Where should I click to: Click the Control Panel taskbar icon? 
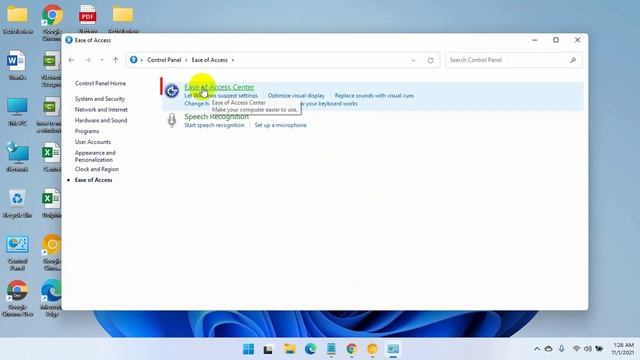coord(393,349)
